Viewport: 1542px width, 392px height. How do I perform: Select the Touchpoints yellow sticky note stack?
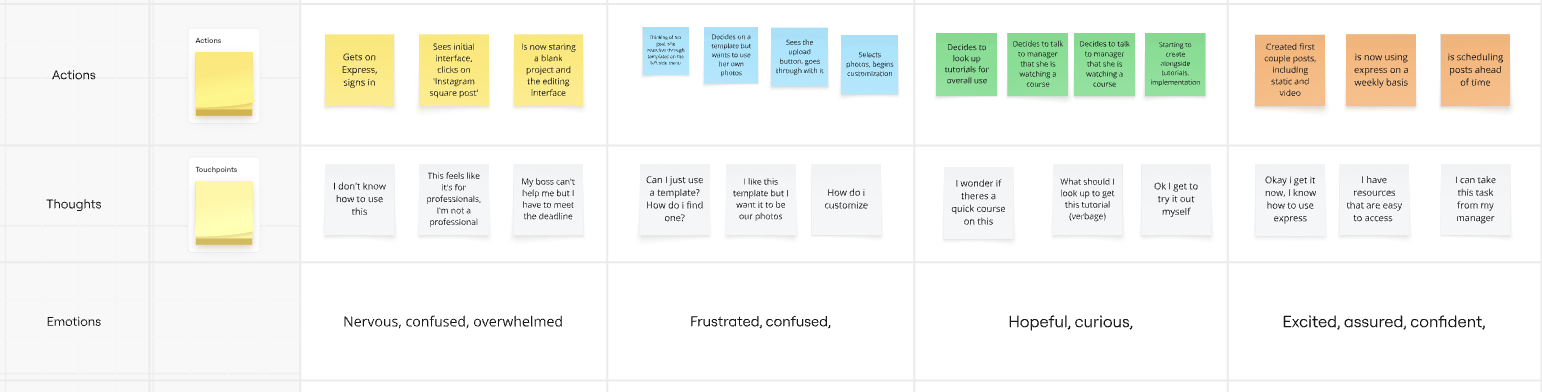point(224,212)
